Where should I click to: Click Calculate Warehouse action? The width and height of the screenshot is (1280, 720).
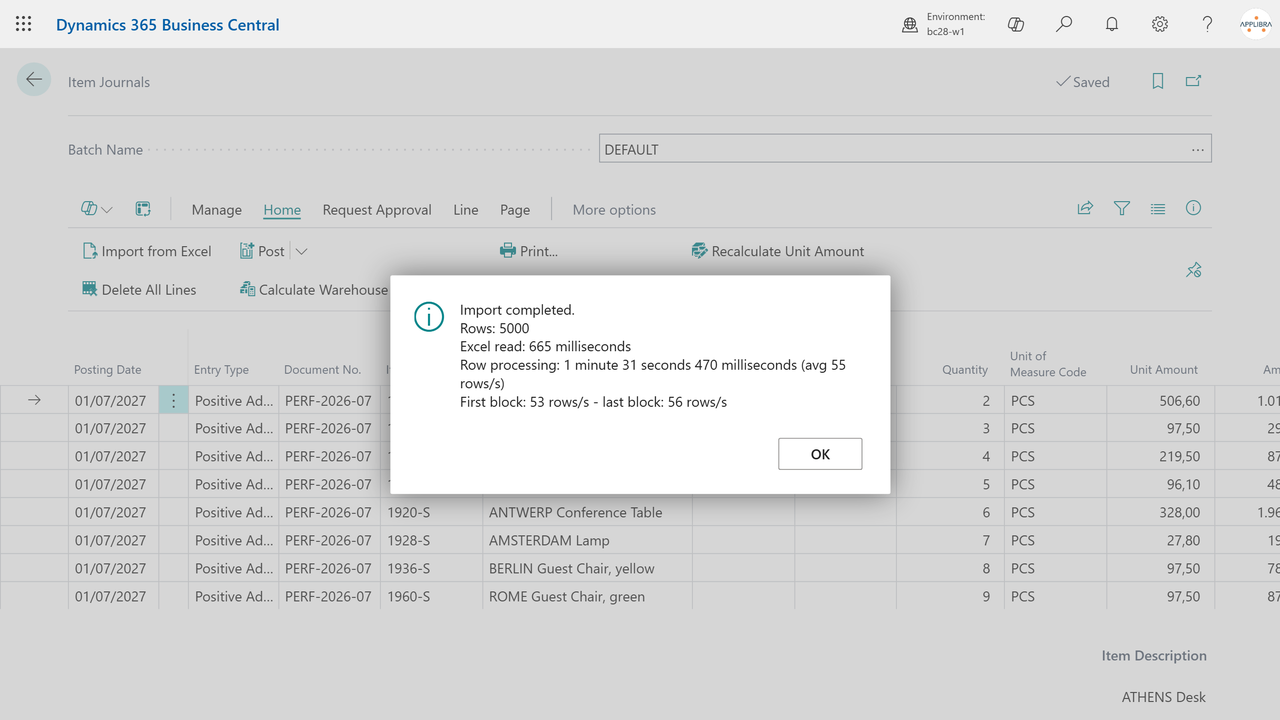point(313,289)
